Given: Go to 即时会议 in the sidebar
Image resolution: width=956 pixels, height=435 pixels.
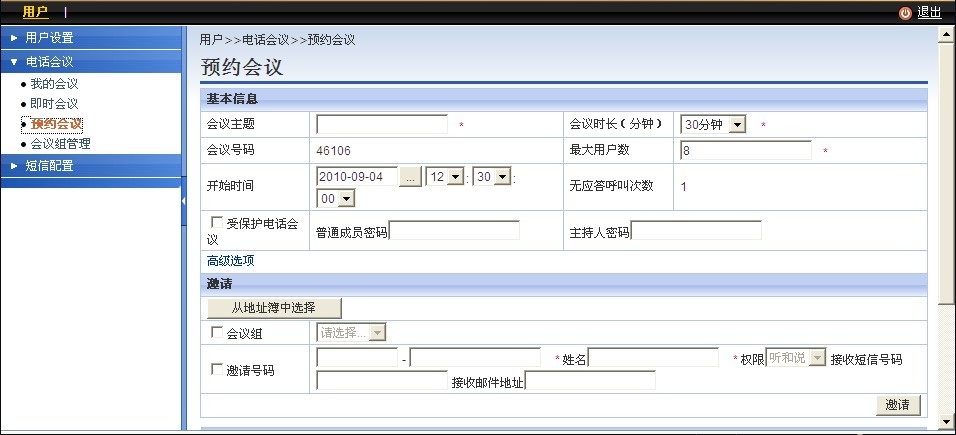Looking at the screenshot, I should pos(54,104).
